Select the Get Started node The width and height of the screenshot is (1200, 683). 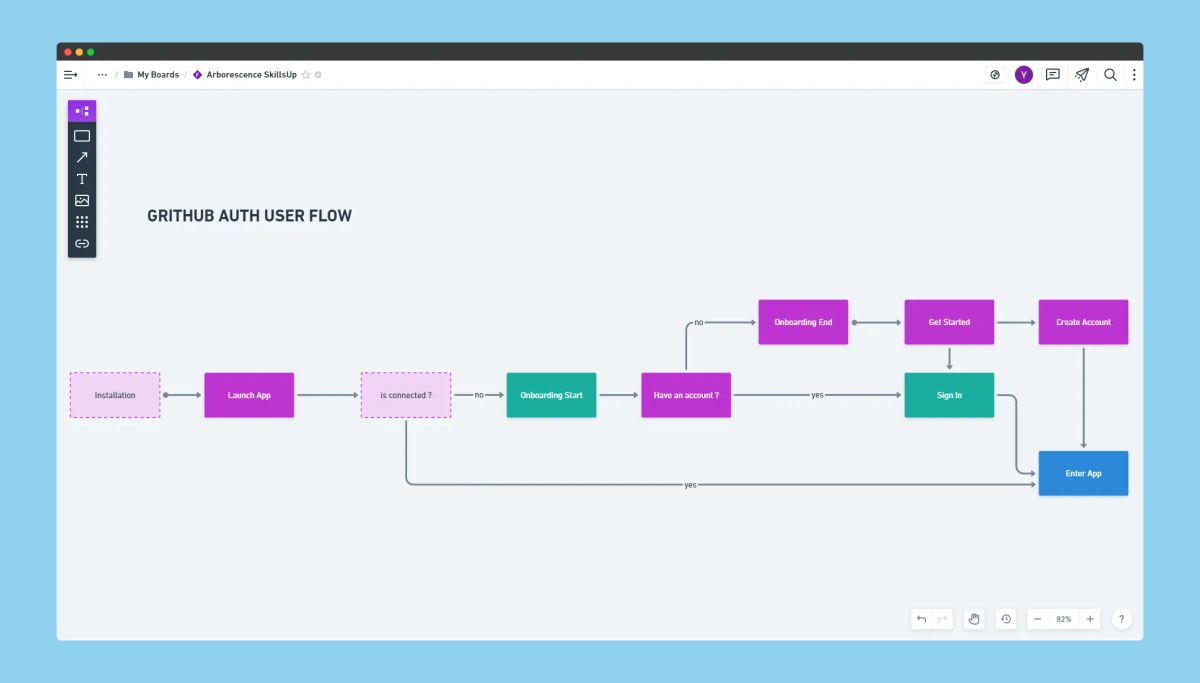[949, 322]
